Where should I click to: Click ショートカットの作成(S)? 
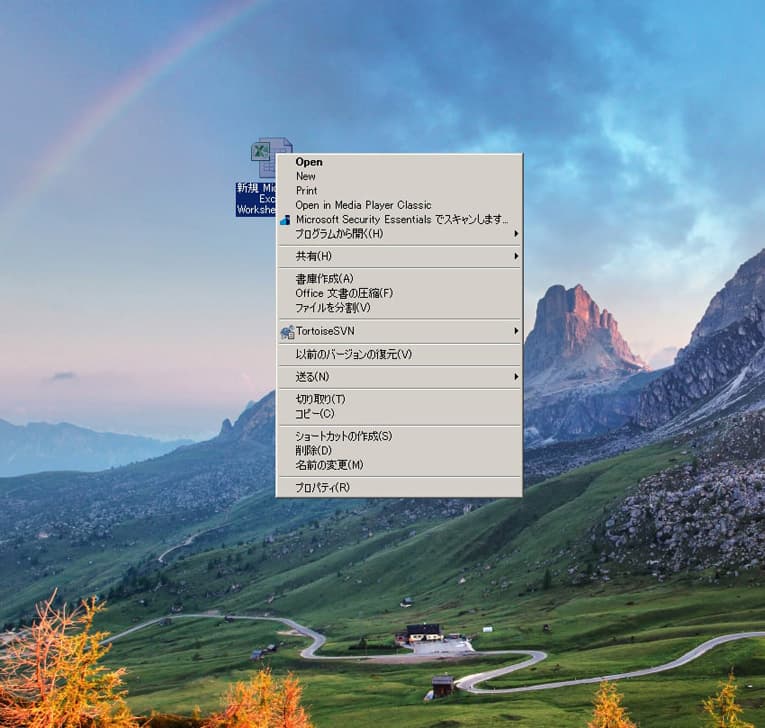coord(343,436)
